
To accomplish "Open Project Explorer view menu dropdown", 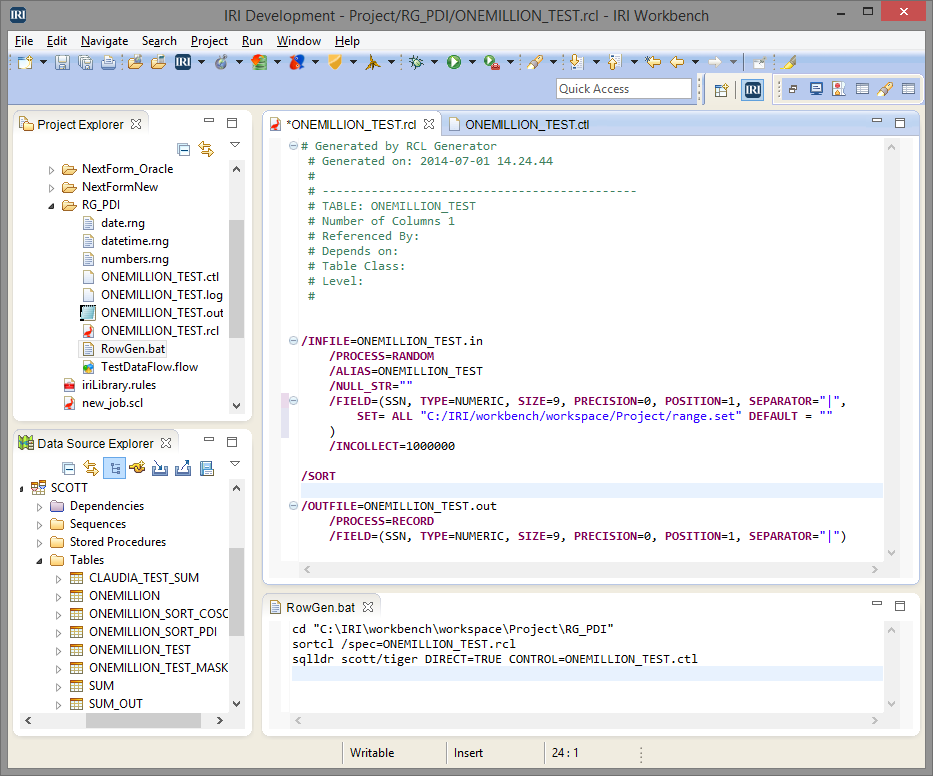I will (235, 145).
